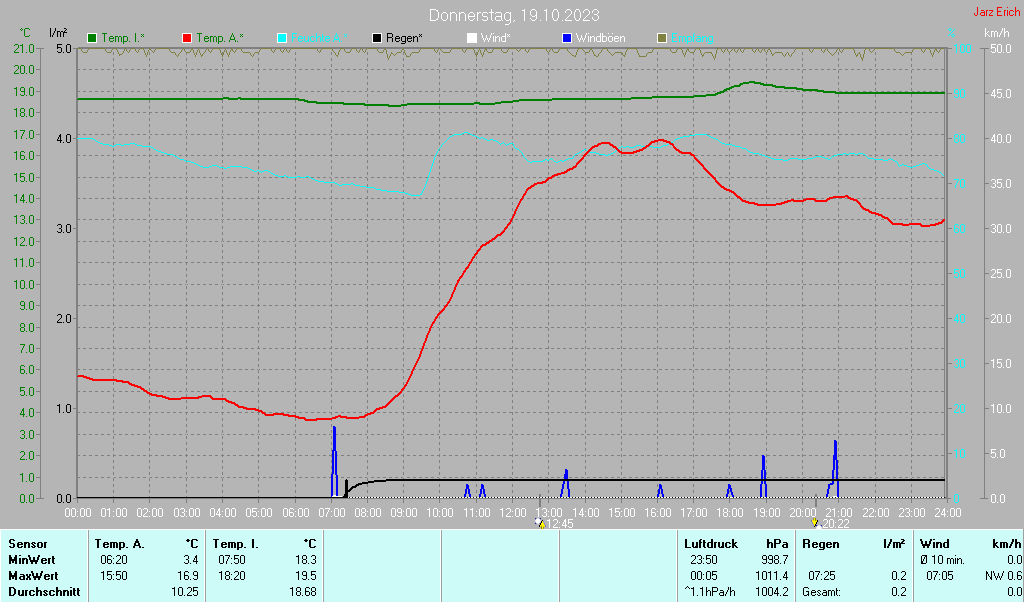Click the cyan humidity legend square
Screen dimensions: 1024x602
[x=282, y=38]
